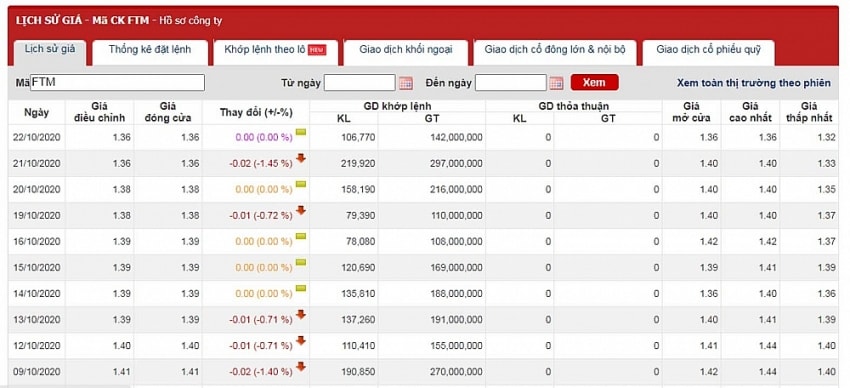Open Giao dịch cổ phiếu quỹ tab

[709, 50]
